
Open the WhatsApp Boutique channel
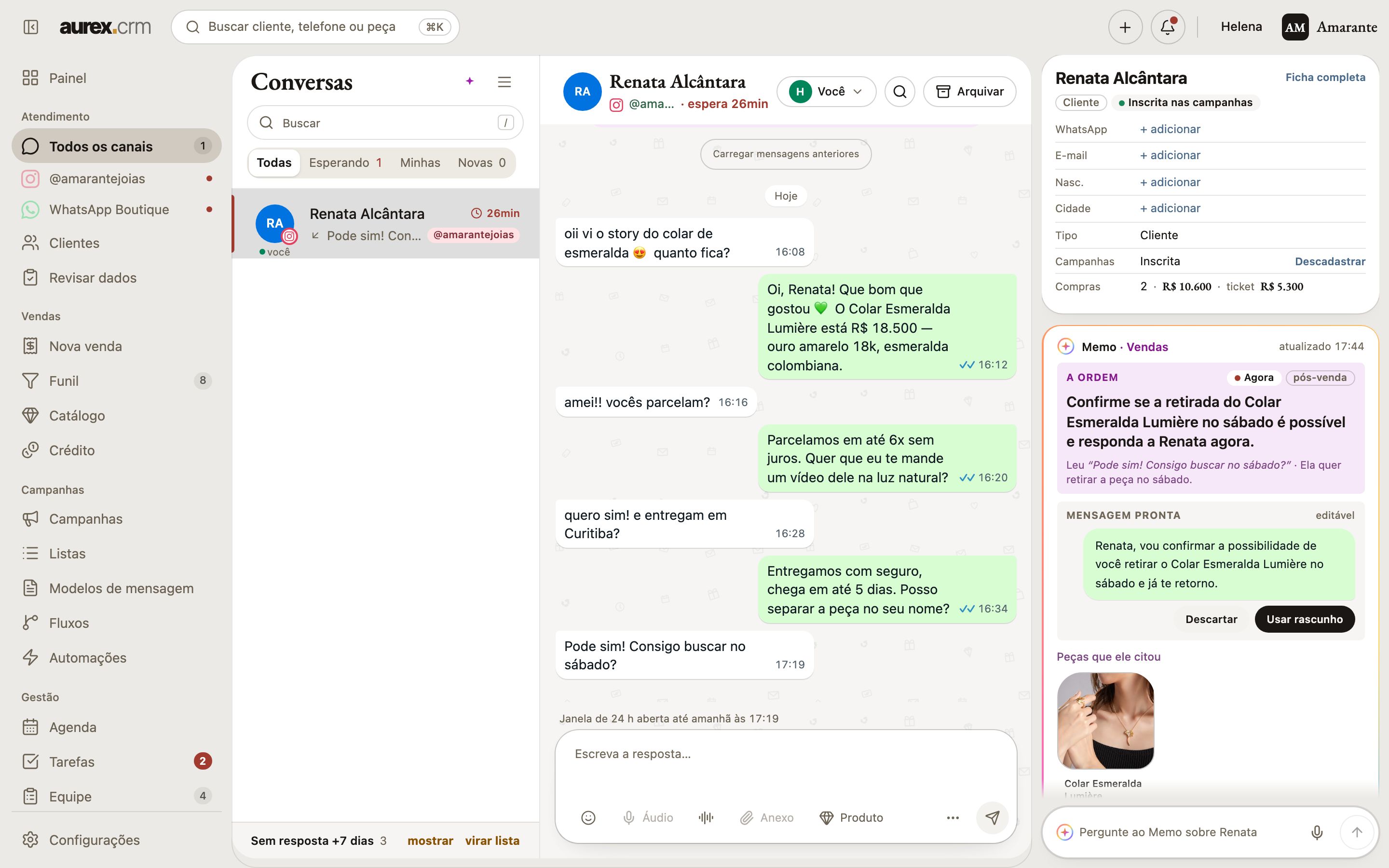tap(117, 210)
